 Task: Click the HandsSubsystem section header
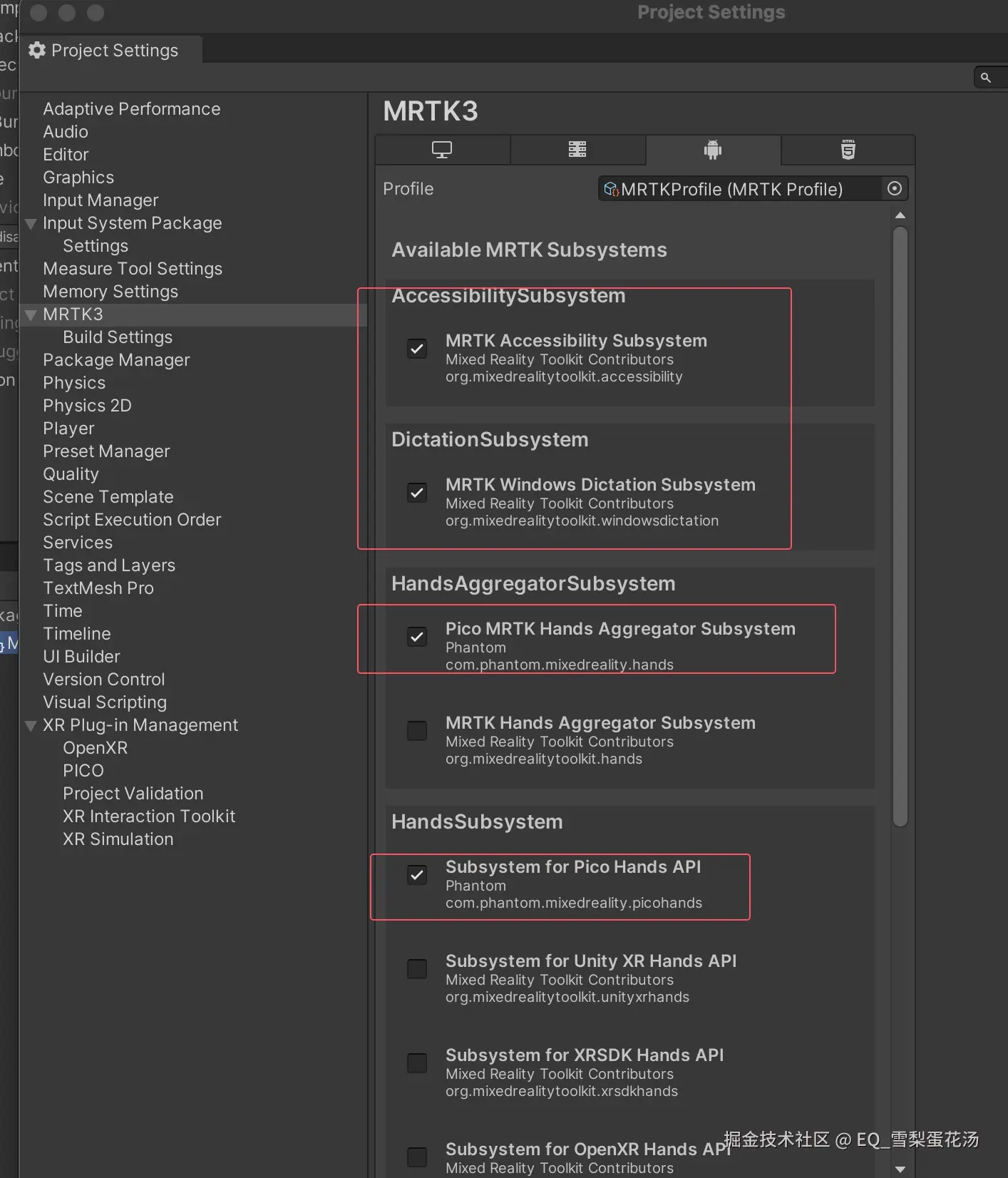[477, 822]
